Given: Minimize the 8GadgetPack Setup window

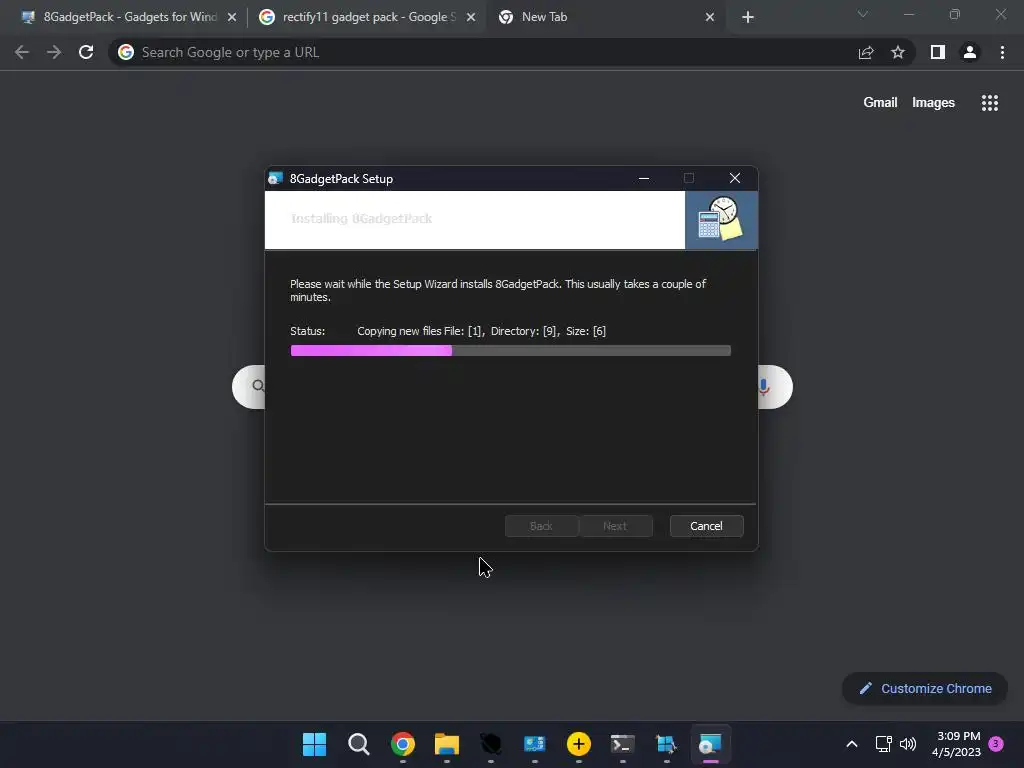Looking at the screenshot, I should click(643, 178).
